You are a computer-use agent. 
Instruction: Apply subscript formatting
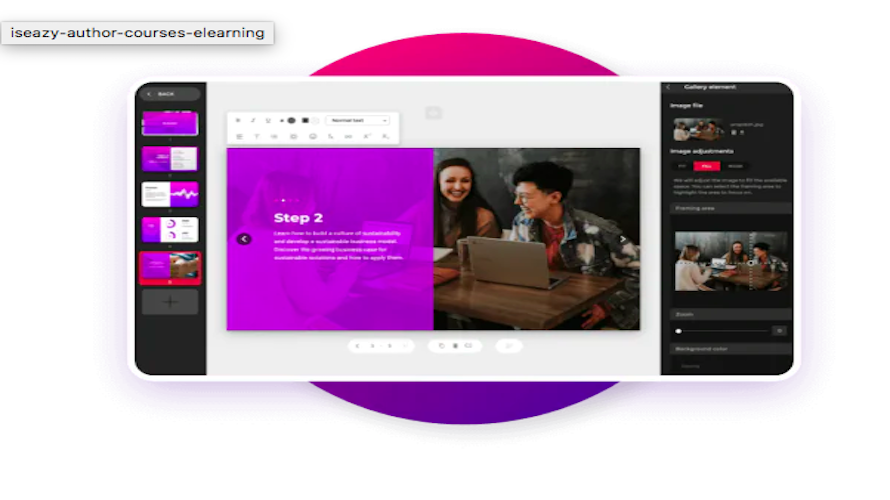coord(385,136)
